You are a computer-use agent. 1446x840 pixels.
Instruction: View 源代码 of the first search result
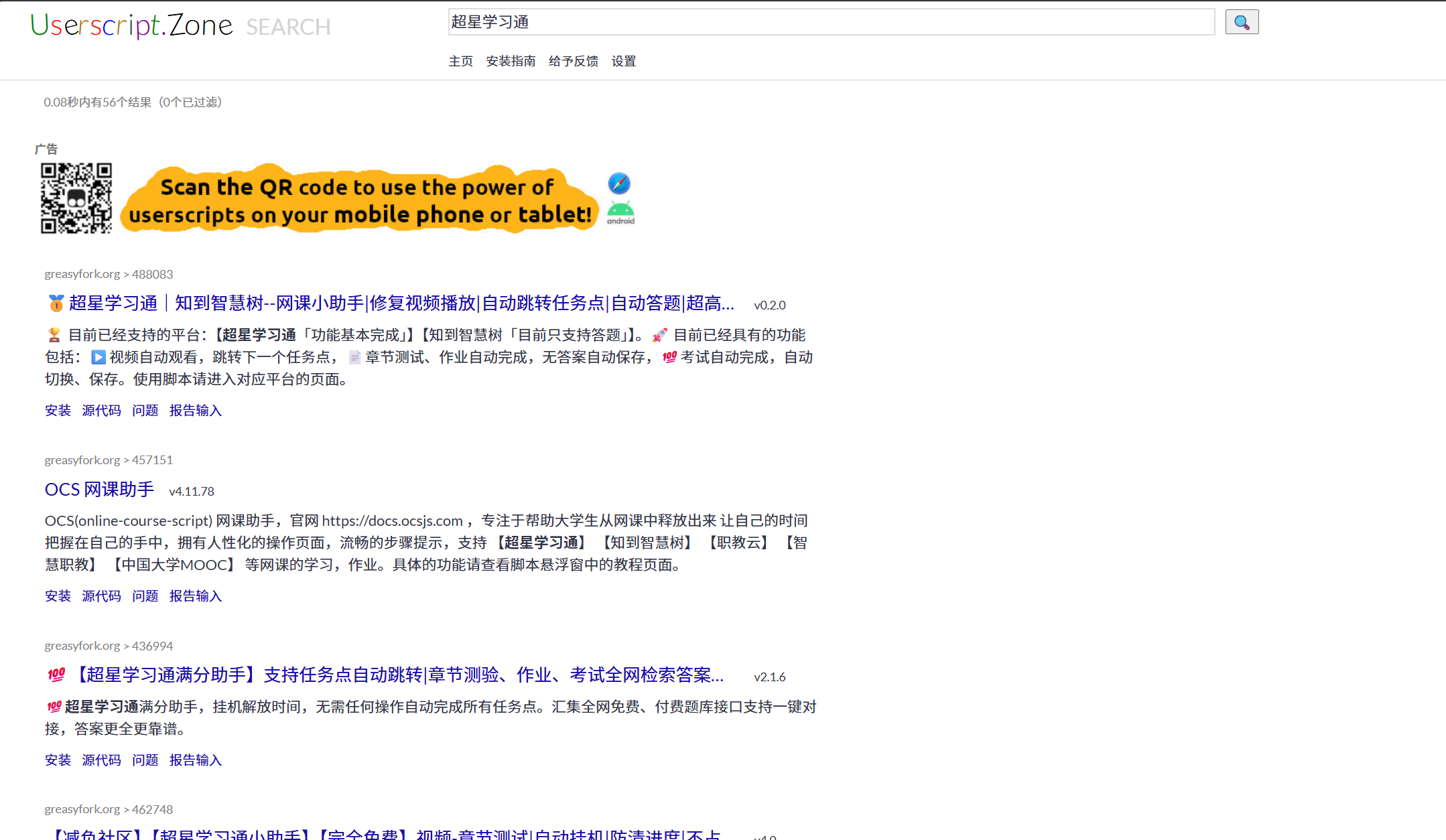pyautogui.click(x=101, y=410)
